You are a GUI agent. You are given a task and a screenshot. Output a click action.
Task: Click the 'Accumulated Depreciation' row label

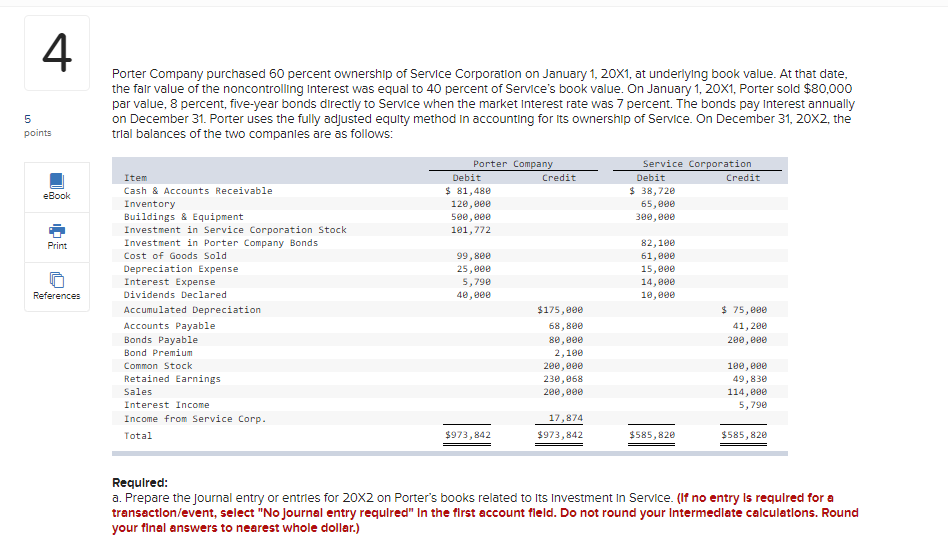tap(192, 310)
